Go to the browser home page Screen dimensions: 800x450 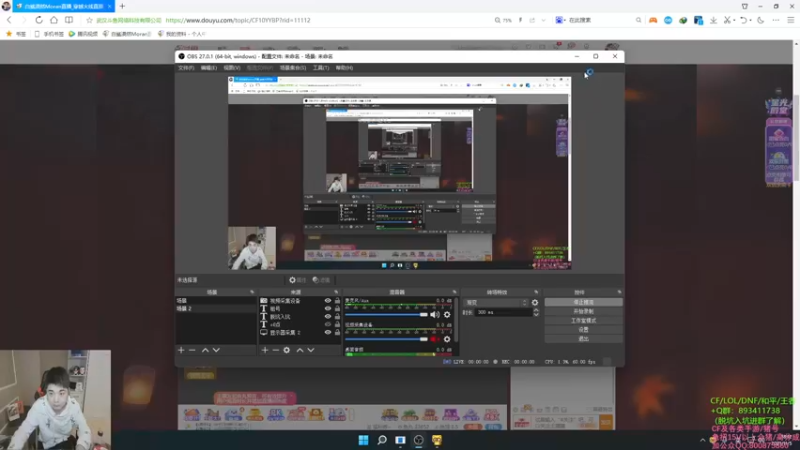(54, 20)
